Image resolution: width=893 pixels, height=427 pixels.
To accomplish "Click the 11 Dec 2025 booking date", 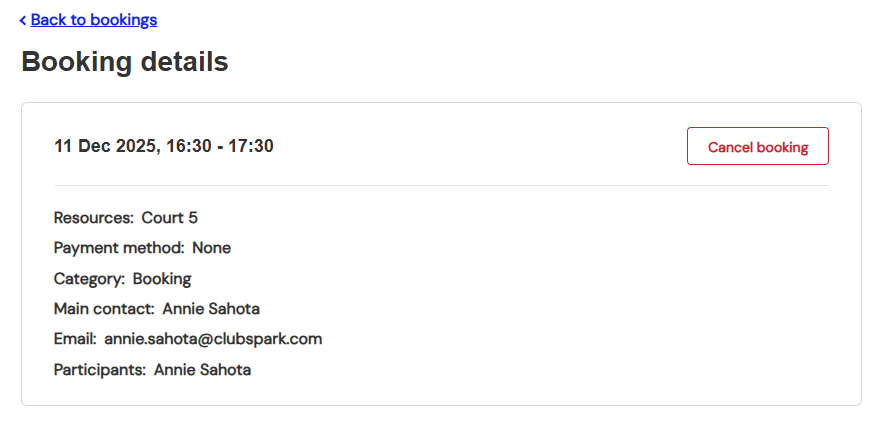I will [105, 146].
